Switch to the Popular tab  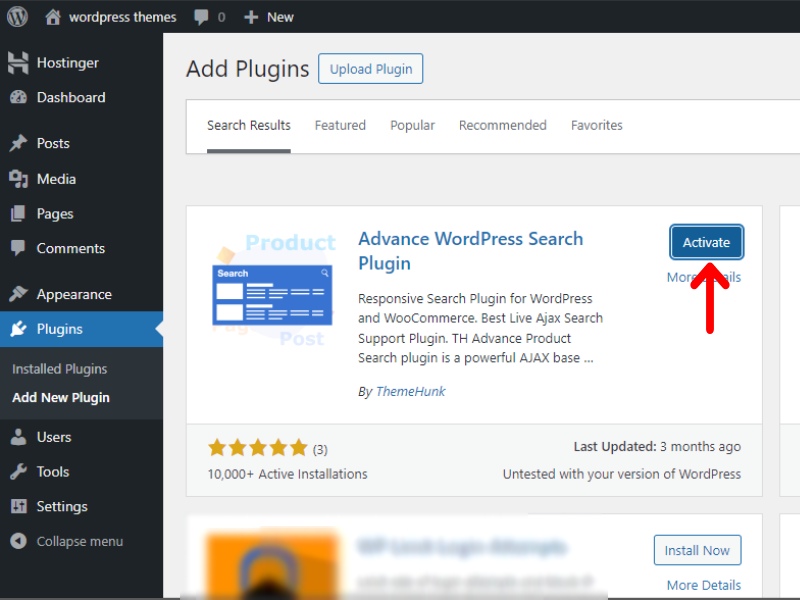(x=412, y=126)
